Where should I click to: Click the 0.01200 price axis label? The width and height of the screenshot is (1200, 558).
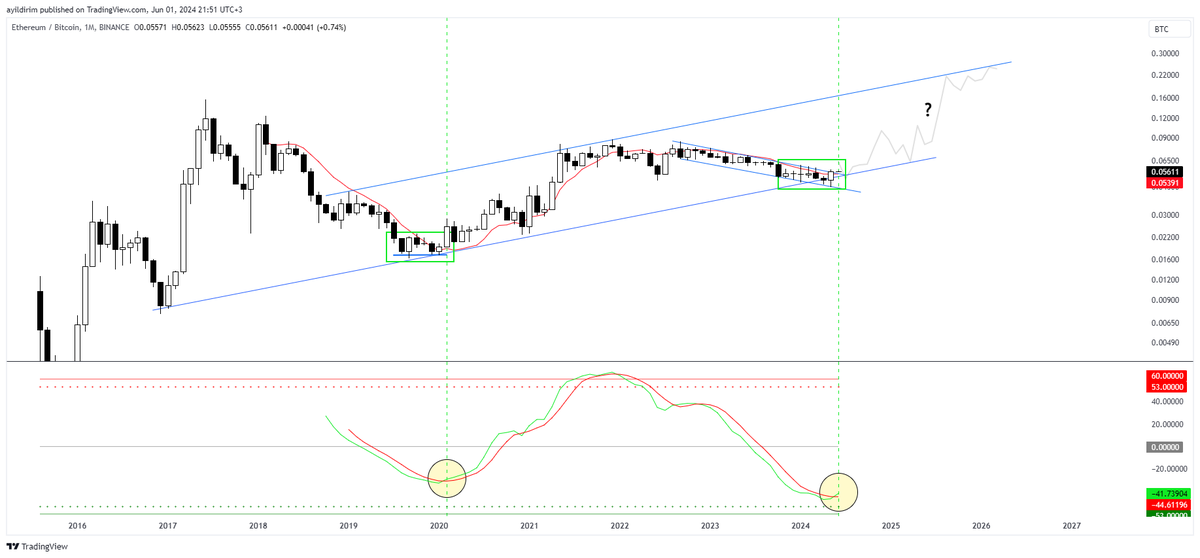pyautogui.click(x=1165, y=279)
